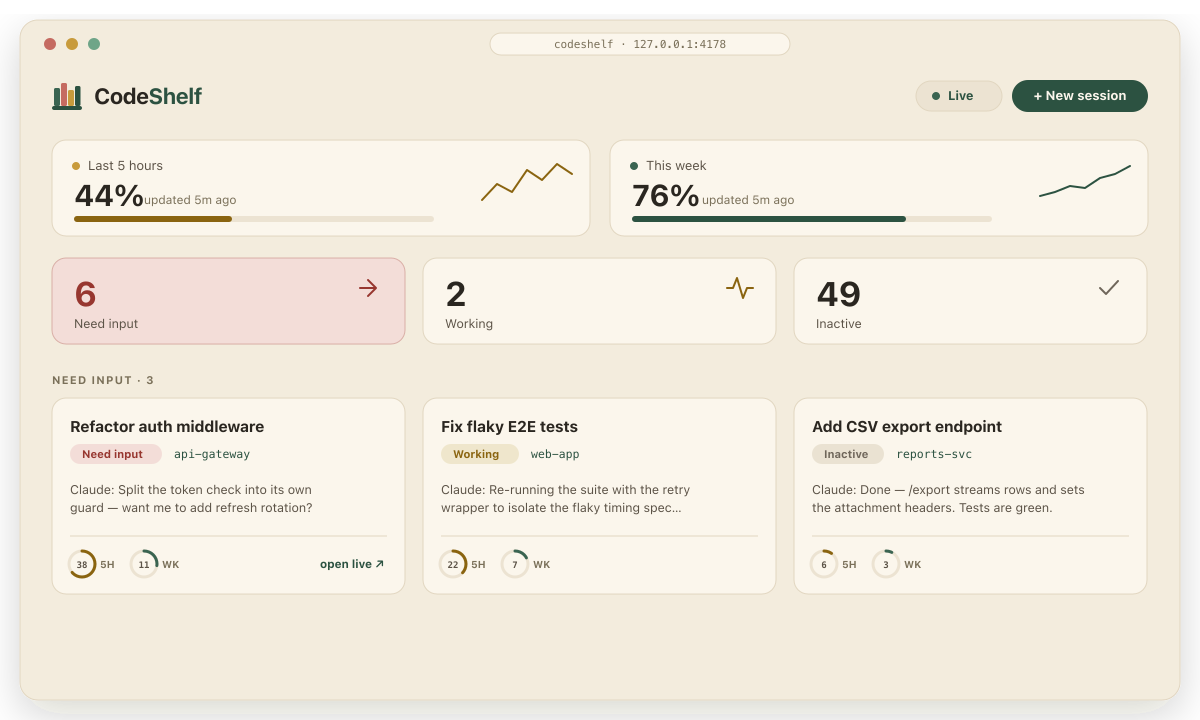Click the WK usage ring showing 11
This screenshot has width=1200, height=720.
(144, 564)
